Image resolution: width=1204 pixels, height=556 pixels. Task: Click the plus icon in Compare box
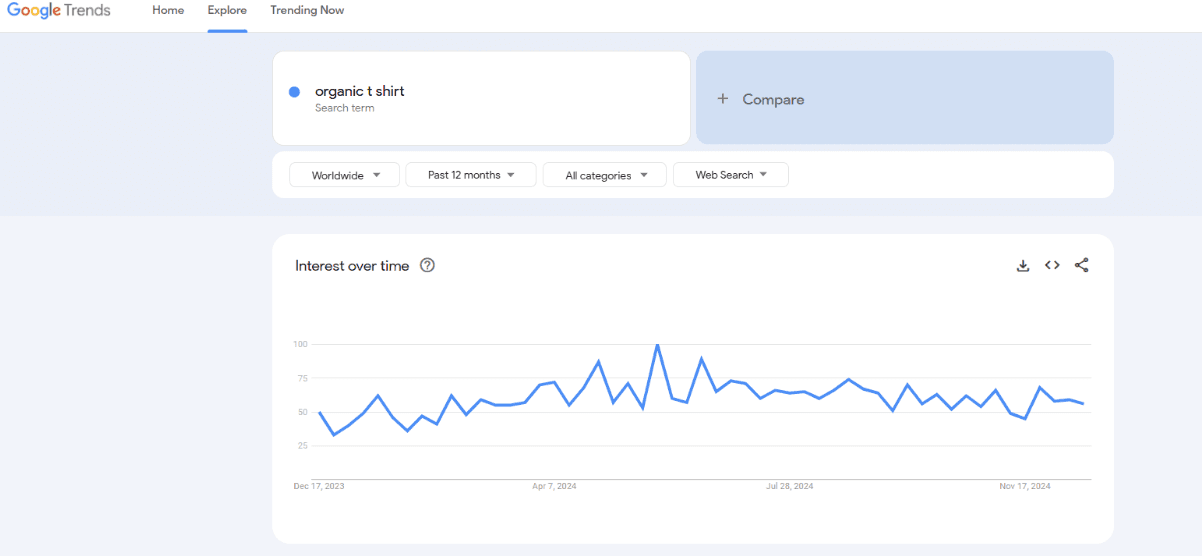(x=723, y=99)
